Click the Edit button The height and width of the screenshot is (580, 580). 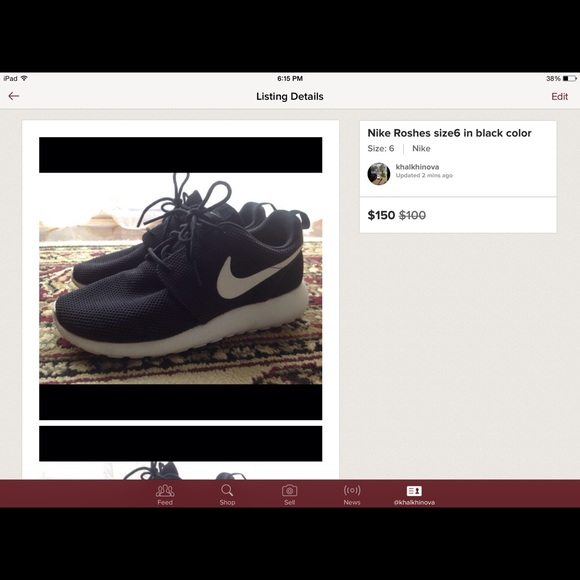point(559,97)
